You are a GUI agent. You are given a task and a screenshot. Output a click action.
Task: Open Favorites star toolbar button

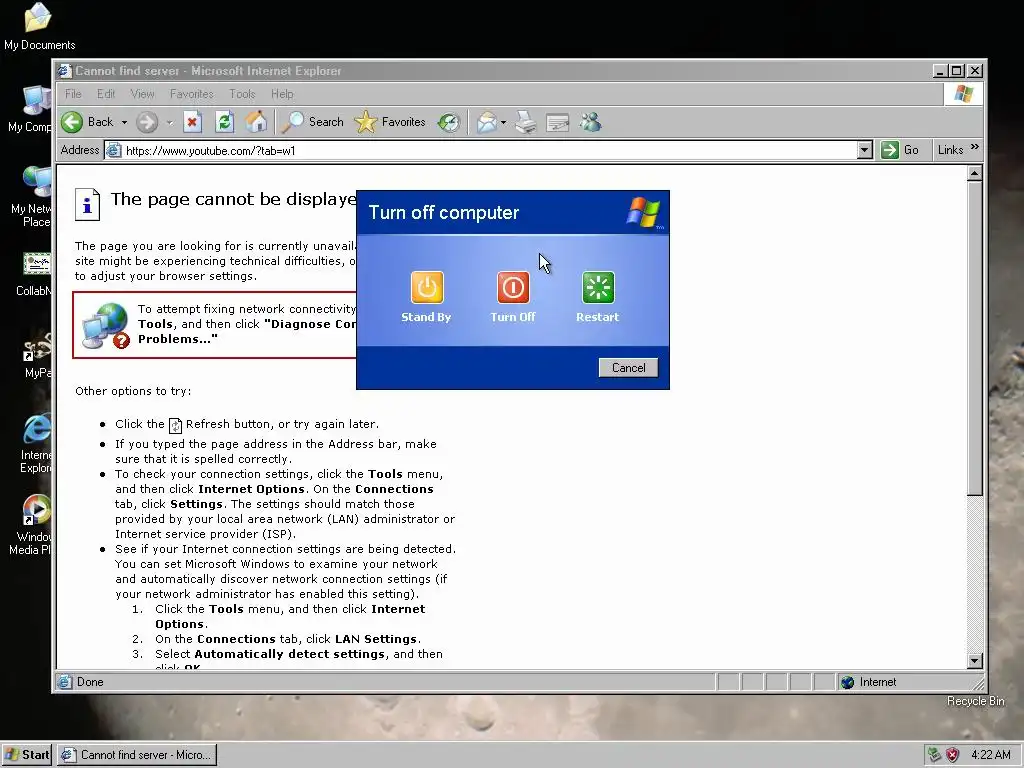pyautogui.click(x=390, y=122)
